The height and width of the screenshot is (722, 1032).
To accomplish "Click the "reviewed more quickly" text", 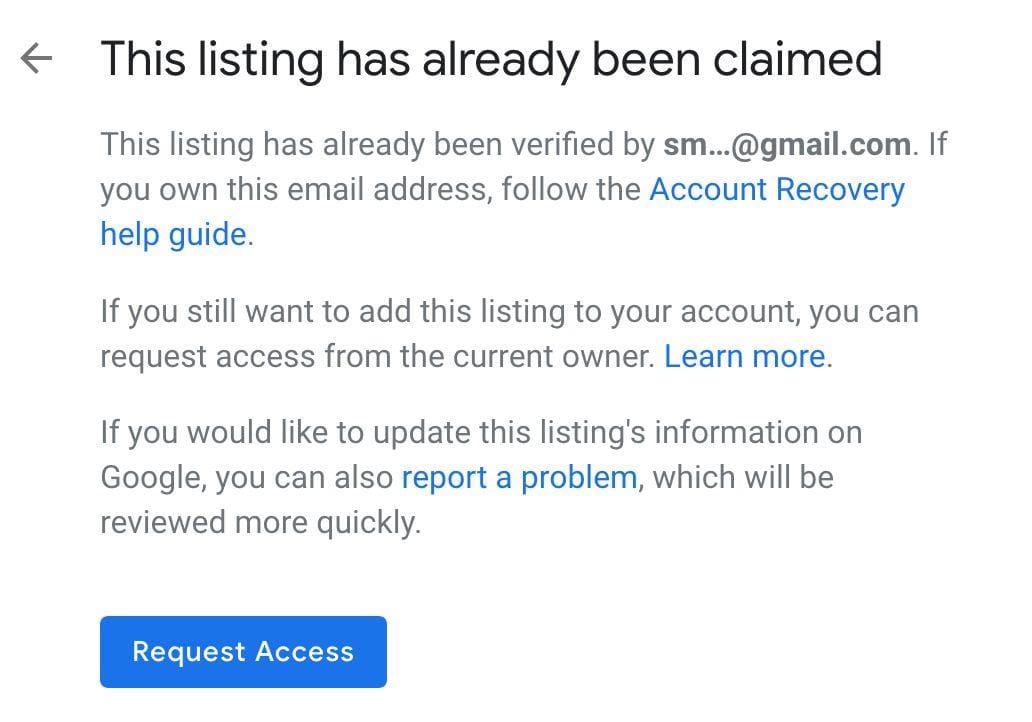I will tap(260, 523).
